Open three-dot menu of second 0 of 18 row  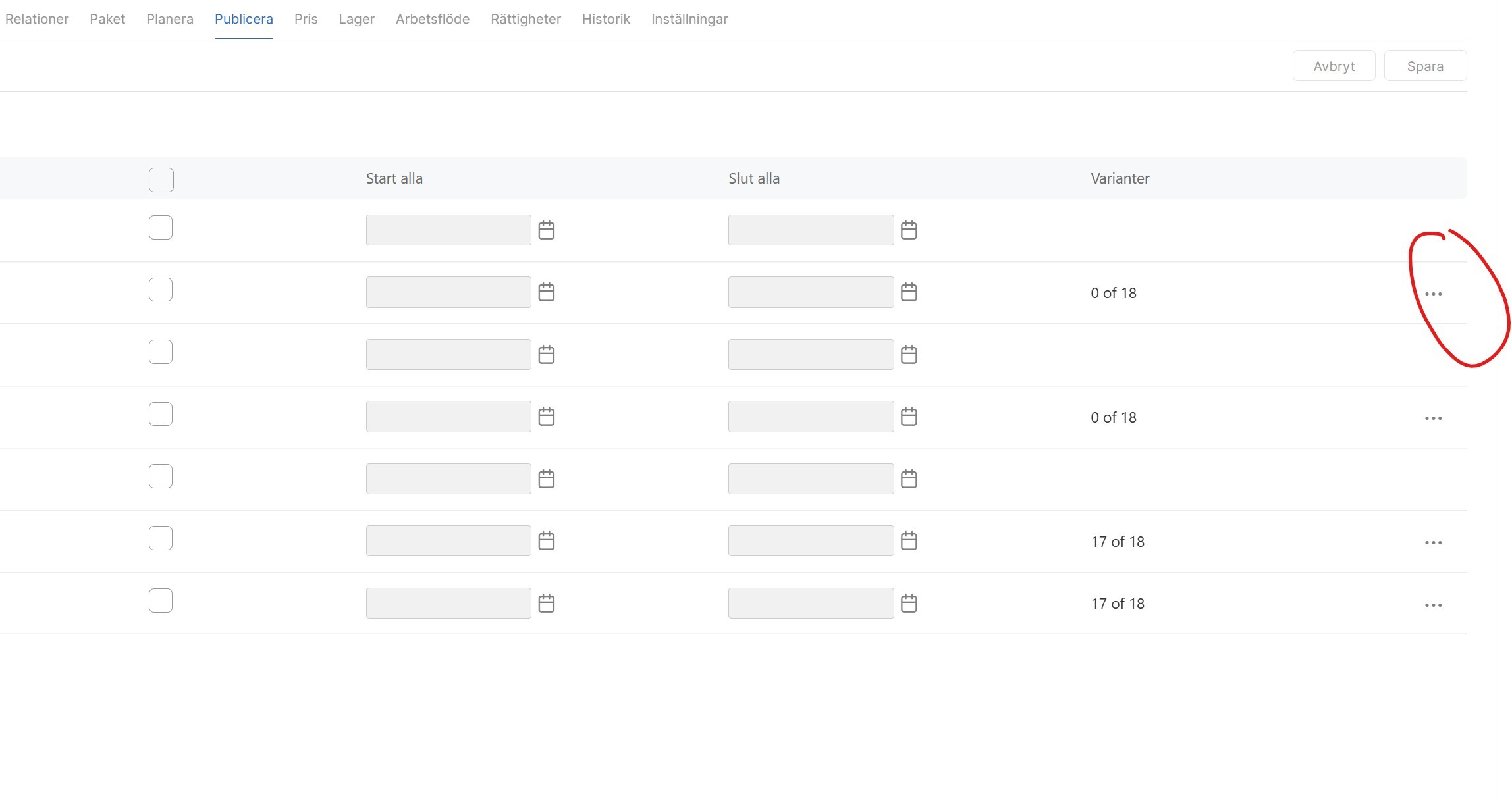(x=1433, y=418)
